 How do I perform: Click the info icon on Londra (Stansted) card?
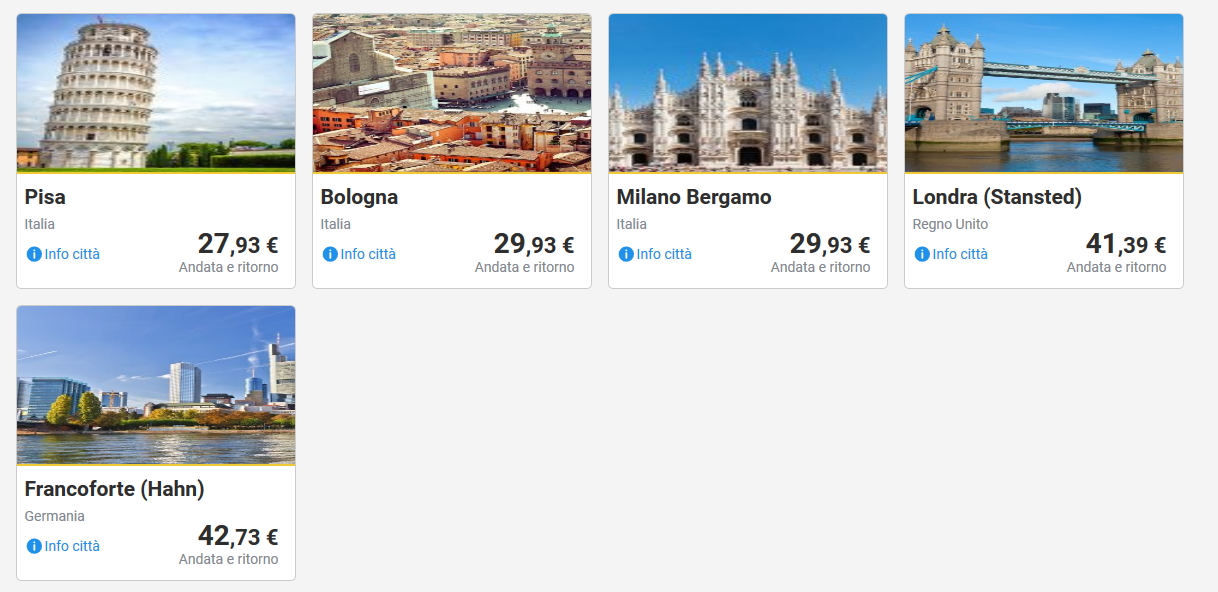point(922,254)
